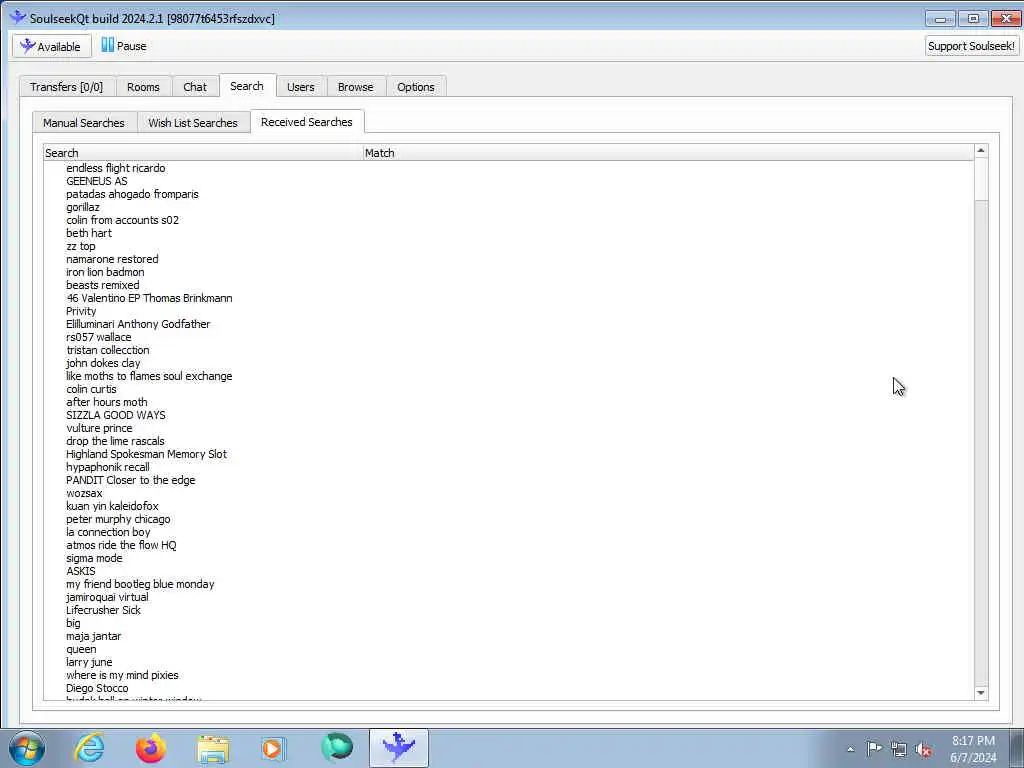Go to the Users tab
This screenshot has height=768, width=1024.
point(300,87)
